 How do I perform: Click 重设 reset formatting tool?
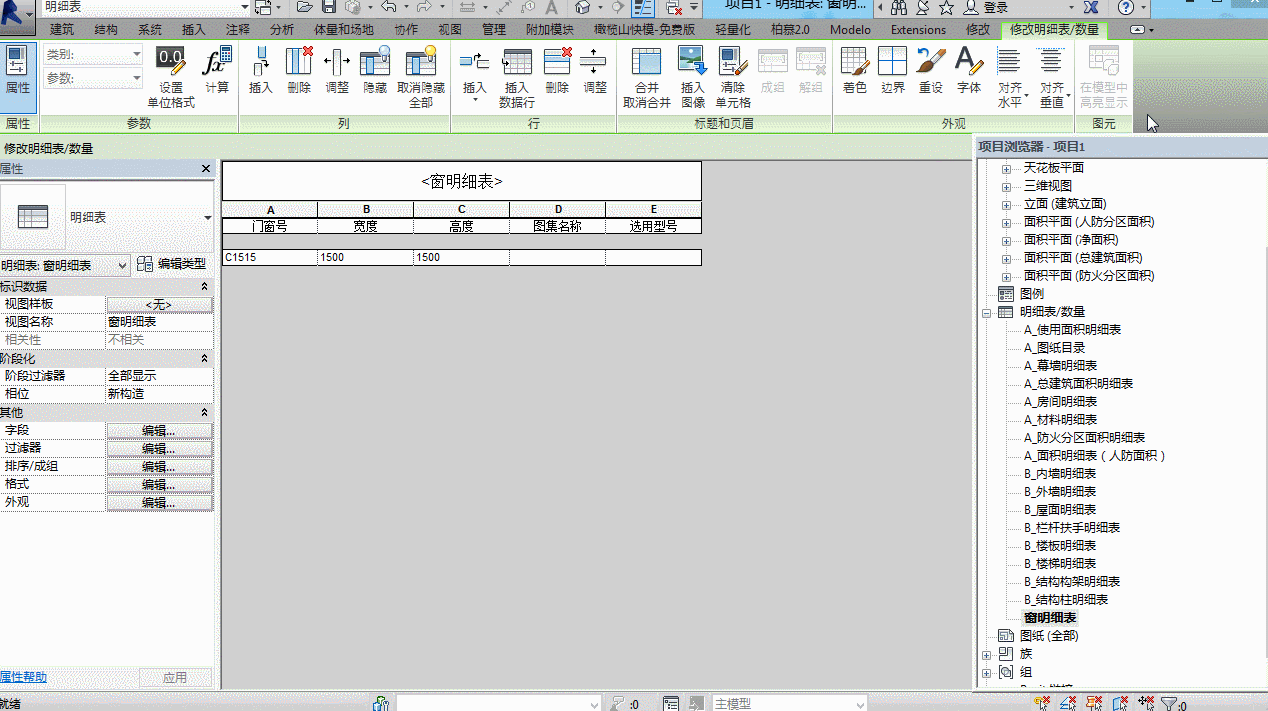point(931,70)
